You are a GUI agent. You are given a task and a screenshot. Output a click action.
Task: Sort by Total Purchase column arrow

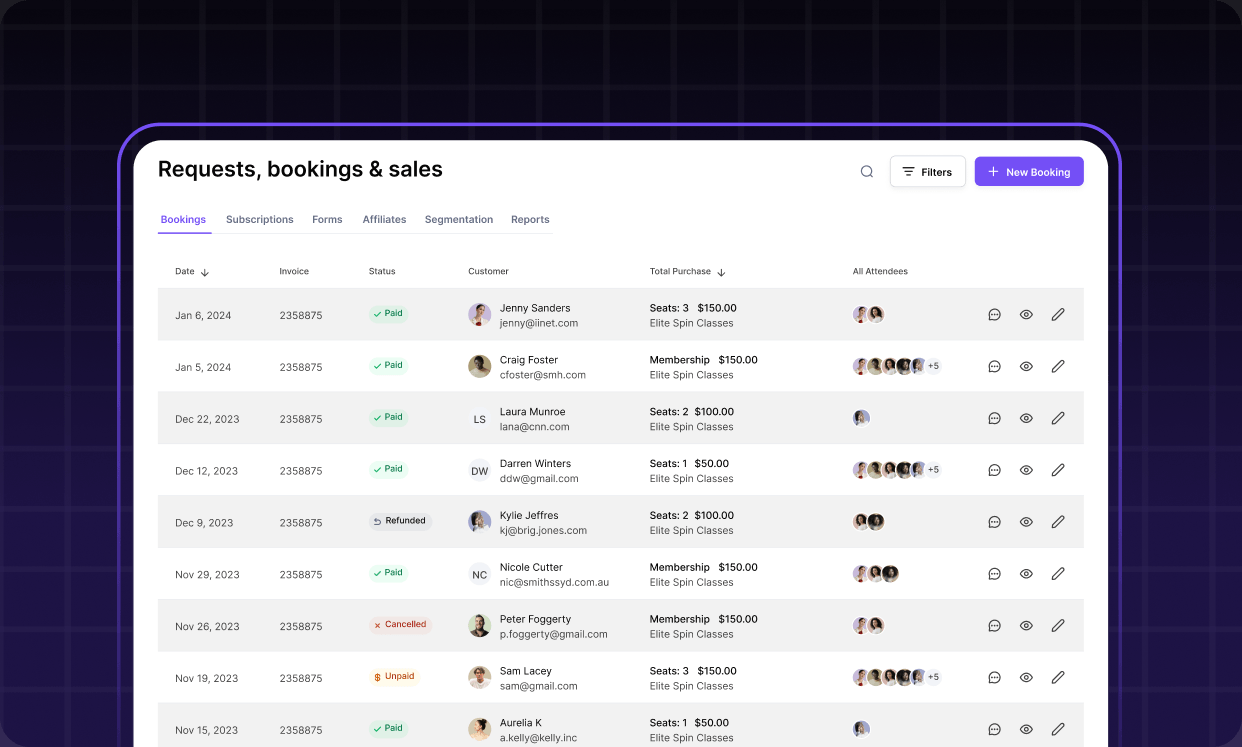click(721, 272)
